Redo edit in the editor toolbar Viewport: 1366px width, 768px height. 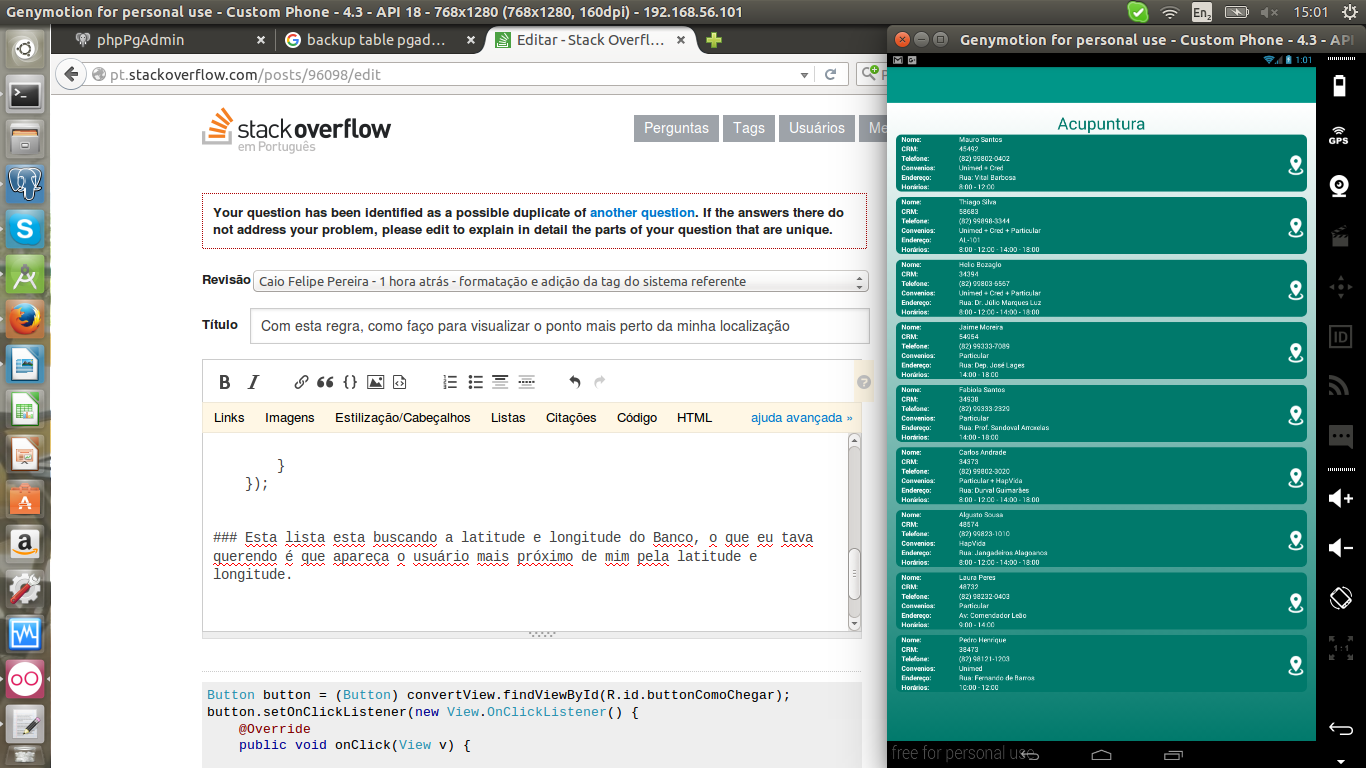tap(600, 382)
